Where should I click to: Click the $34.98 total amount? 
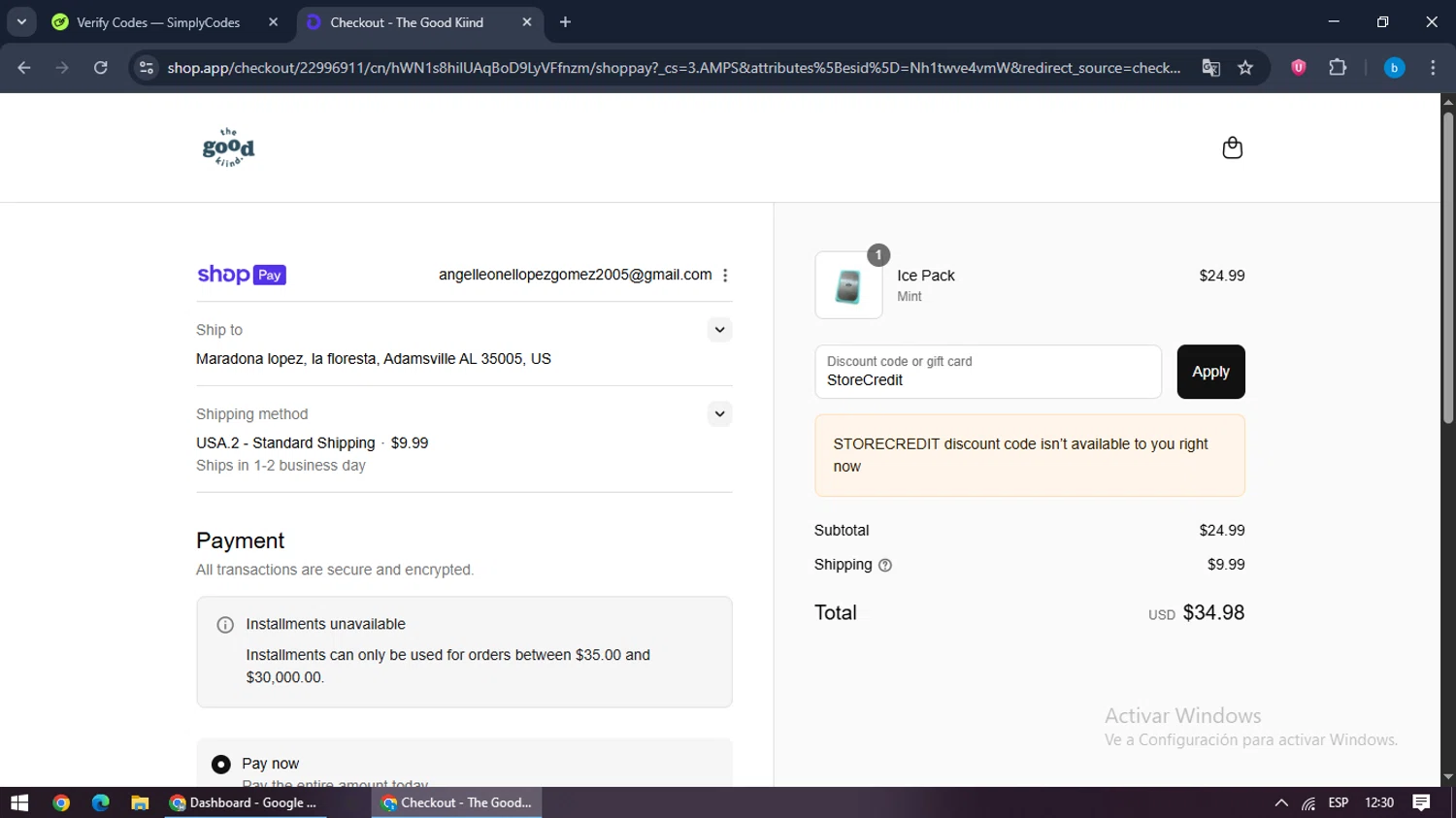1213,612
